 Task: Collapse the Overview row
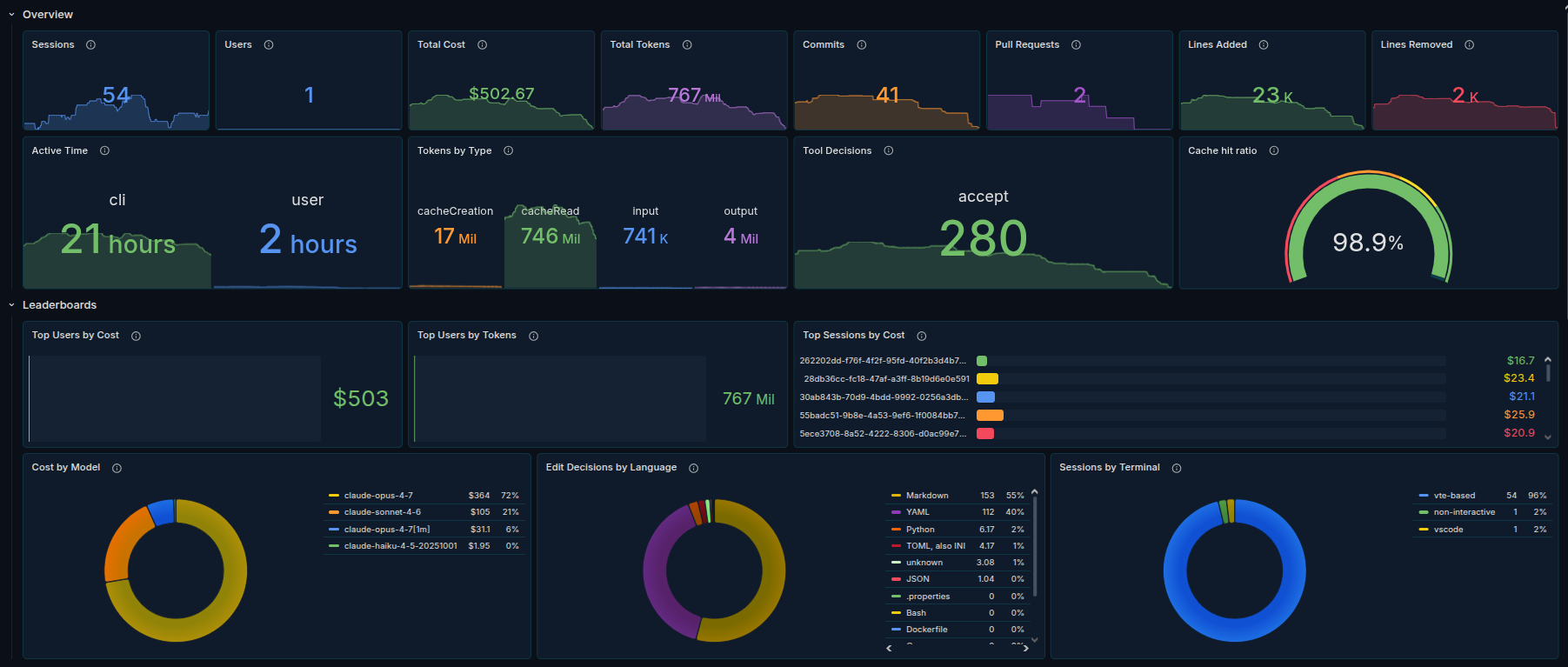(x=11, y=15)
